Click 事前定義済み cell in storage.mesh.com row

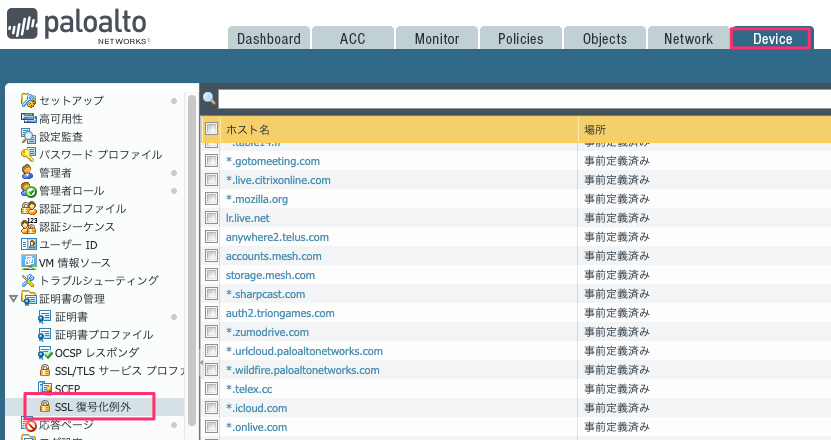pyautogui.click(x=617, y=275)
